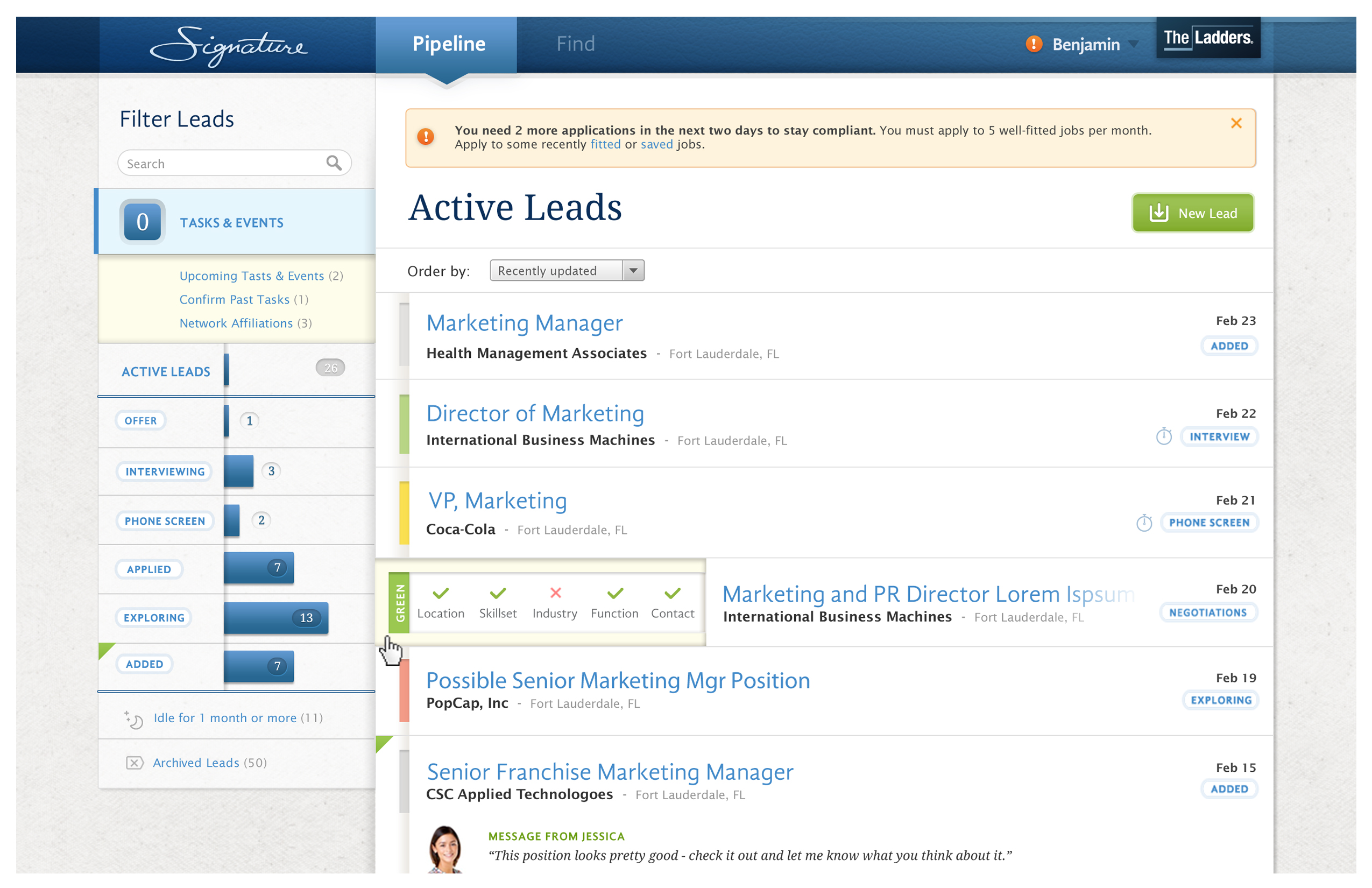Click ADDED status on Marketing Manager
The height and width of the screenshot is (888, 1372).
(x=1229, y=346)
